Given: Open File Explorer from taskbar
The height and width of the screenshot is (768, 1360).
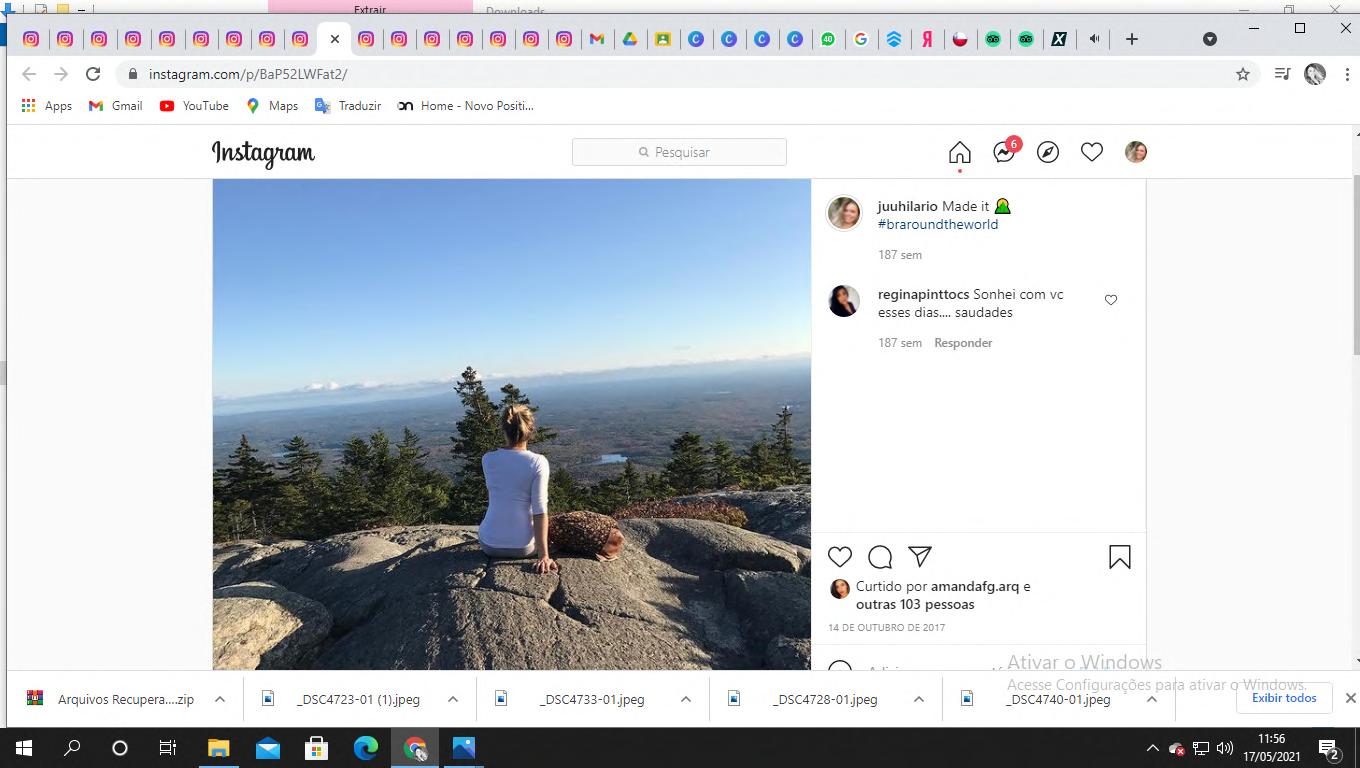Looking at the screenshot, I should pyautogui.click(x=218, y=748).
